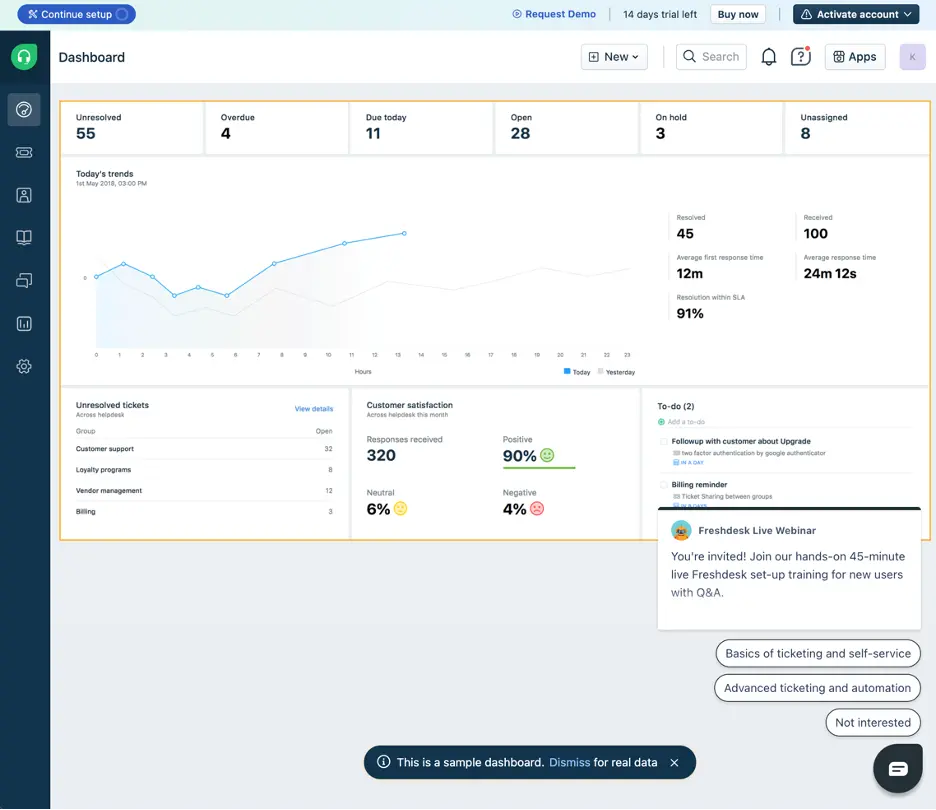The image size is (936, 810).
Task: Open Admin settings from the gear icon
Action: (24, 366)
